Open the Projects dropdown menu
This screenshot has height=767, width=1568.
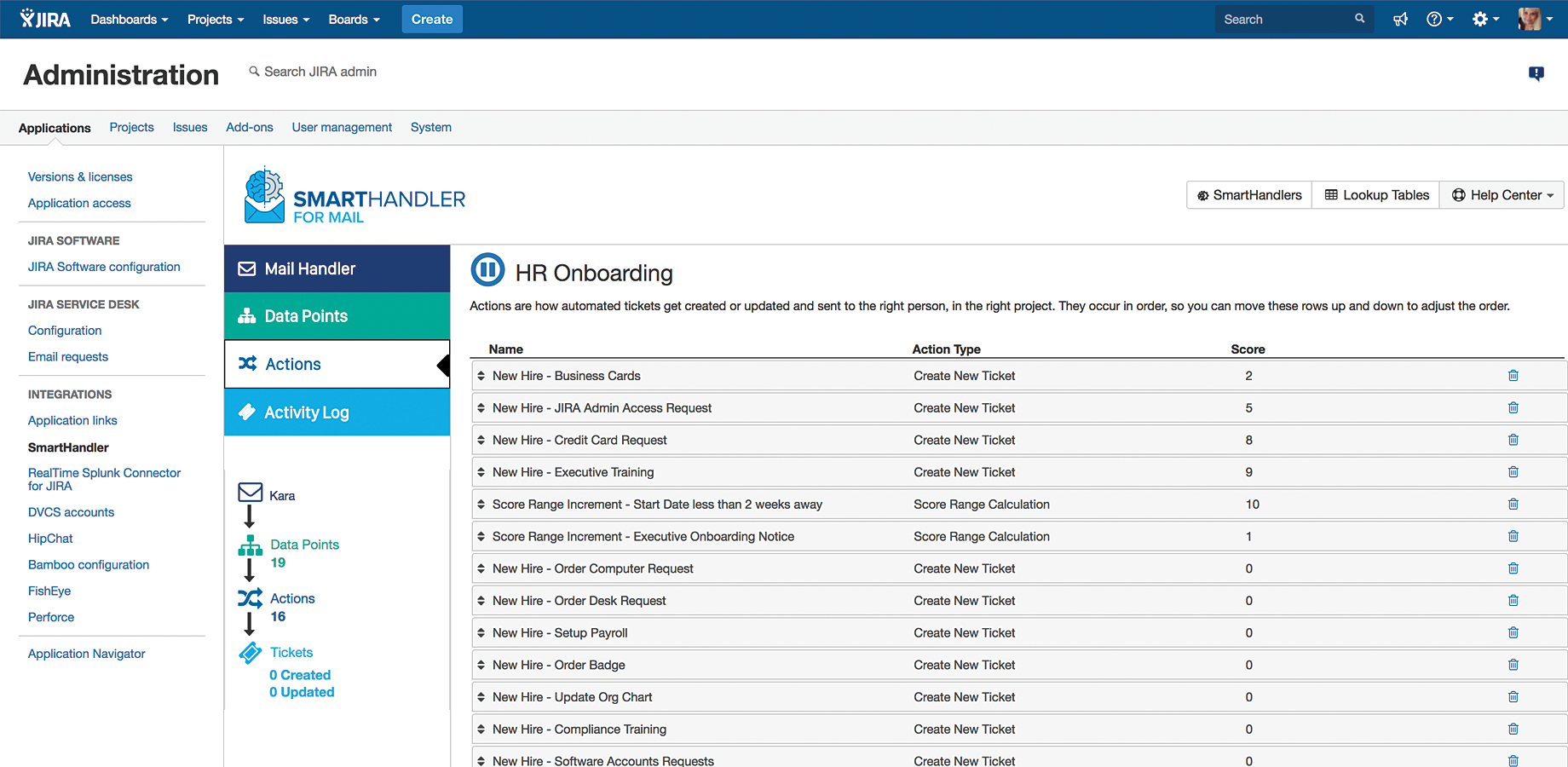[216, 19]
